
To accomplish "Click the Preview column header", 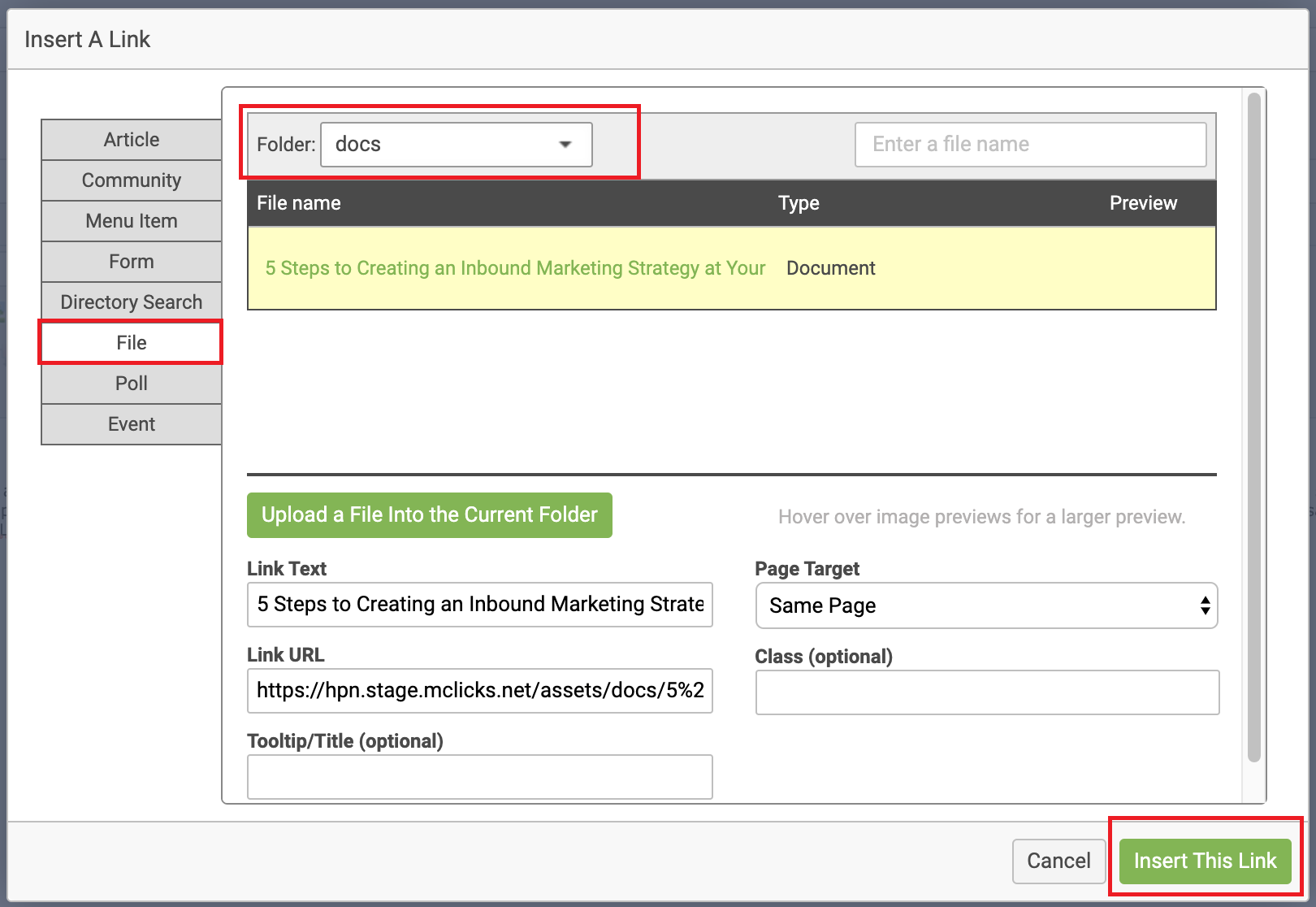I will tap(1143, 203).
